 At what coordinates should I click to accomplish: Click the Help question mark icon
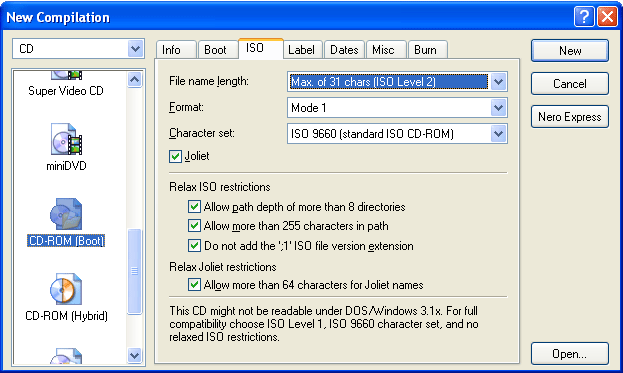click(584, 17)
